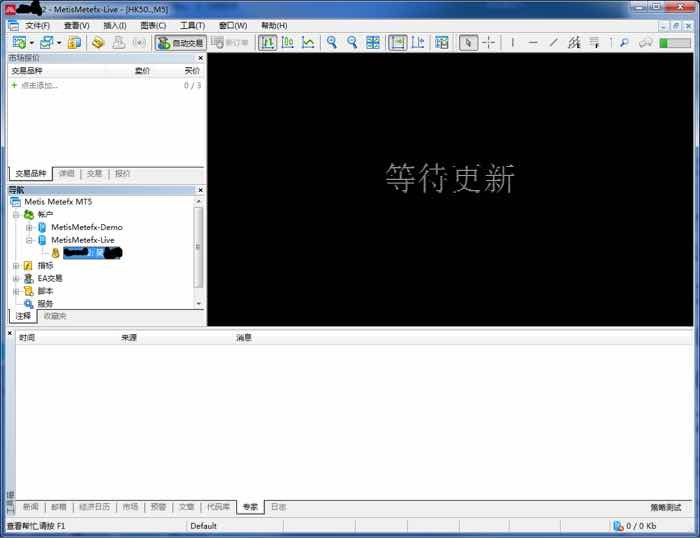
Task: Select the 注释 tab in navigator
Action: 23,316
